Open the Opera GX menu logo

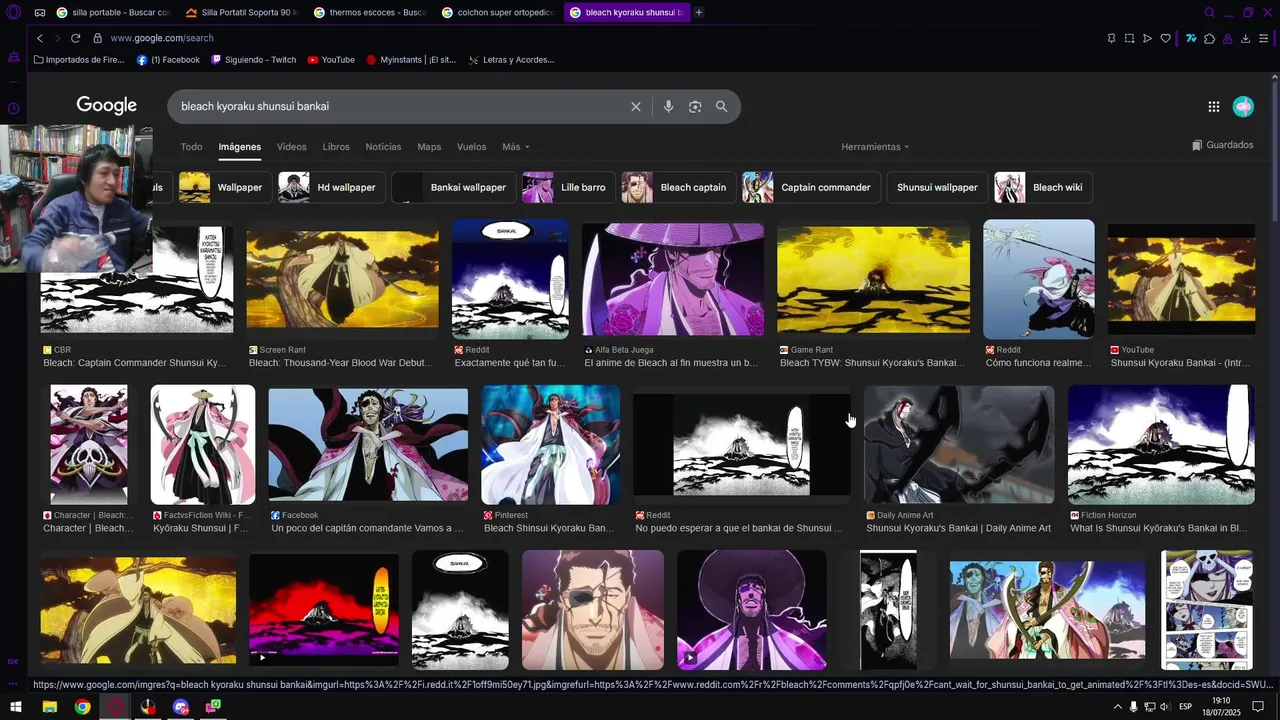click(13, 13)
